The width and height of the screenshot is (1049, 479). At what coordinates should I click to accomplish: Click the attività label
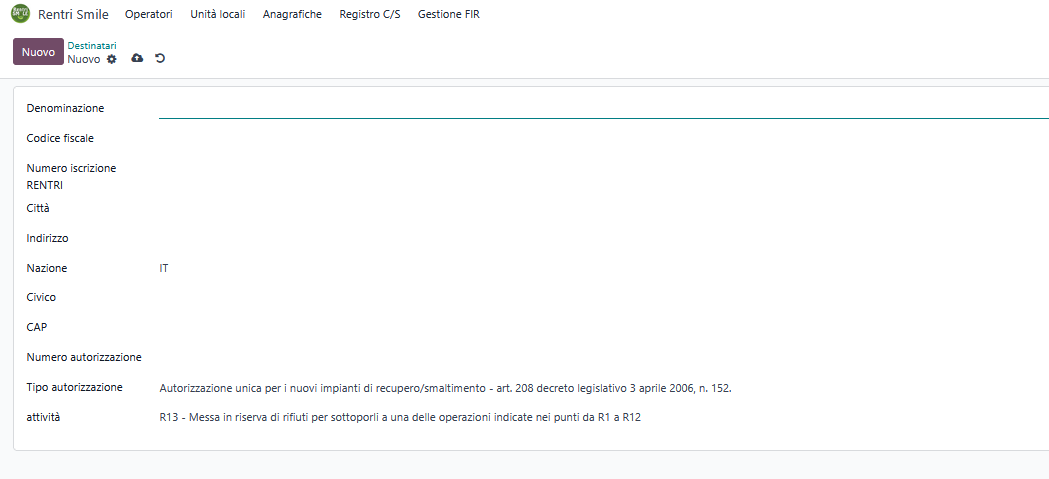pos(43,417)
